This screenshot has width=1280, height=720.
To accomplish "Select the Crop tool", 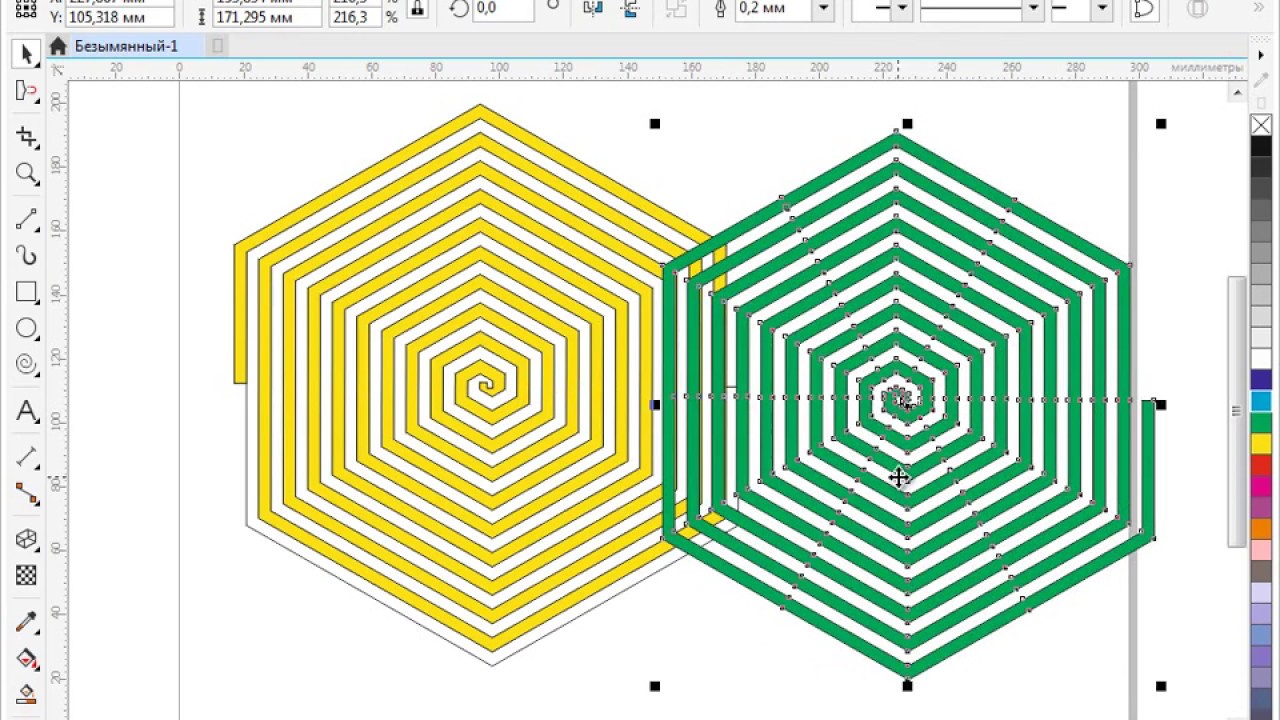I will click(27, 137).
